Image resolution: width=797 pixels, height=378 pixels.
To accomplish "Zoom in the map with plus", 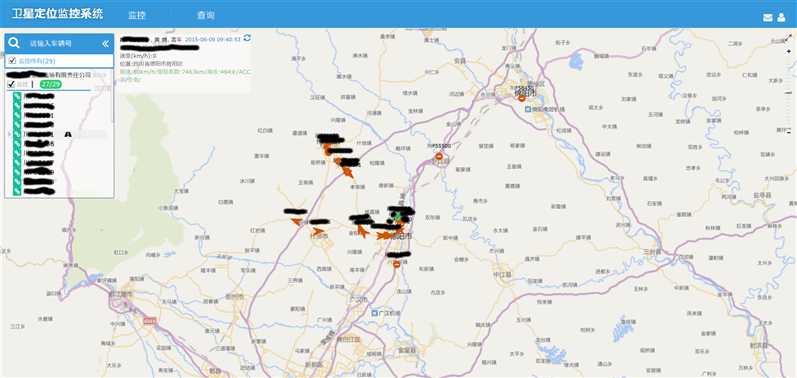I will coord(789,51).
